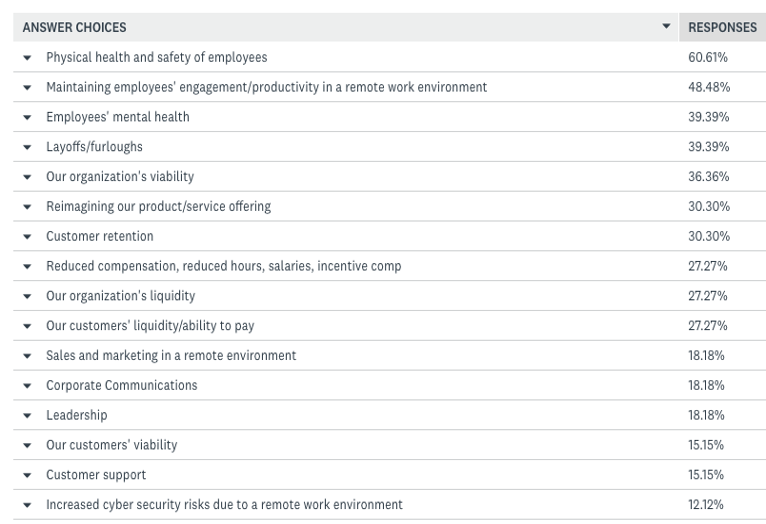The height and width of the screenshot is (524, 766).
Task: Click the Answer Choices column header text
Action: [74, 27]
